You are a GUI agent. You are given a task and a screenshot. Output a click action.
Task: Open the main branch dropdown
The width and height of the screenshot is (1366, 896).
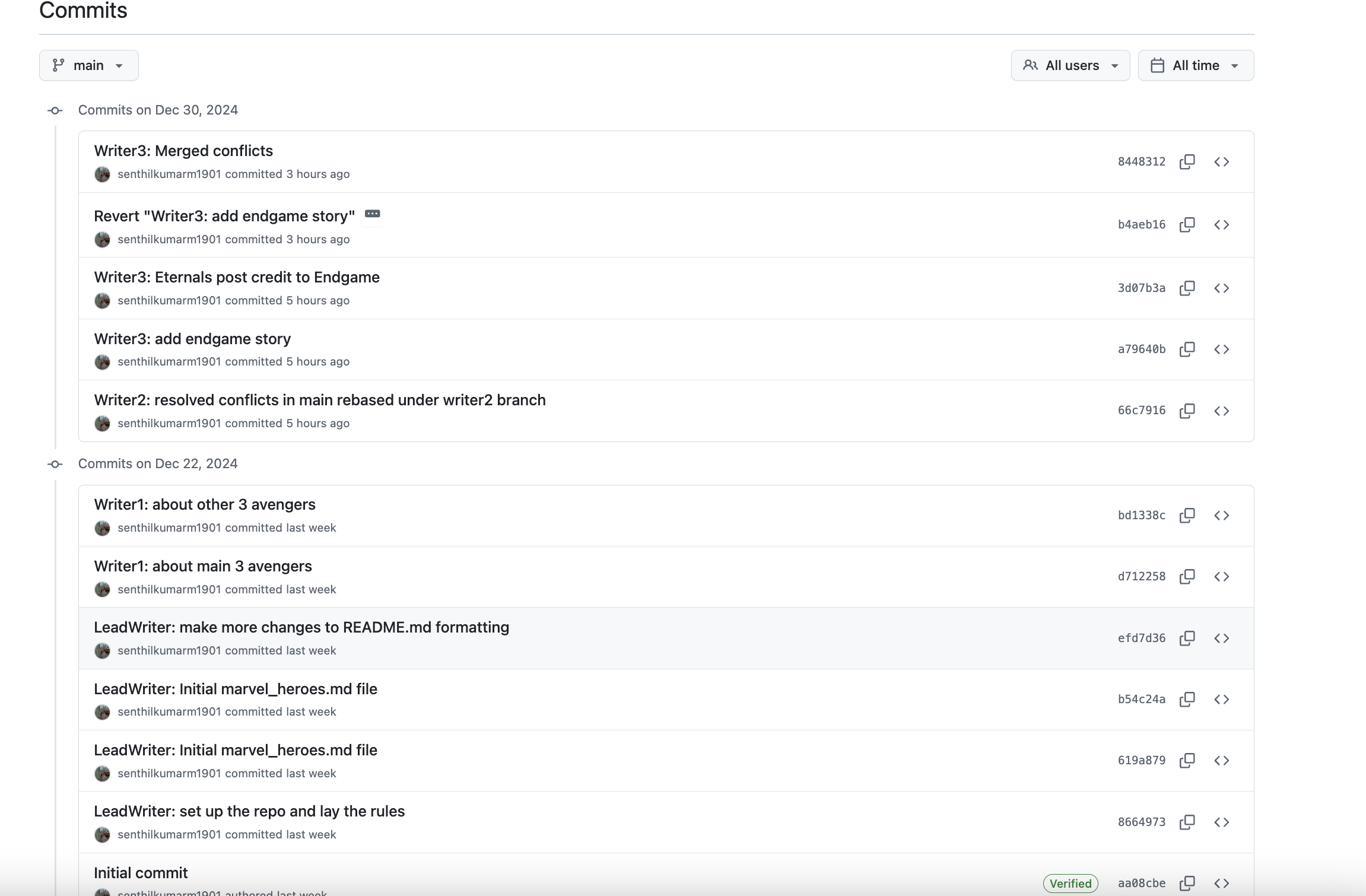pos(89,65)
